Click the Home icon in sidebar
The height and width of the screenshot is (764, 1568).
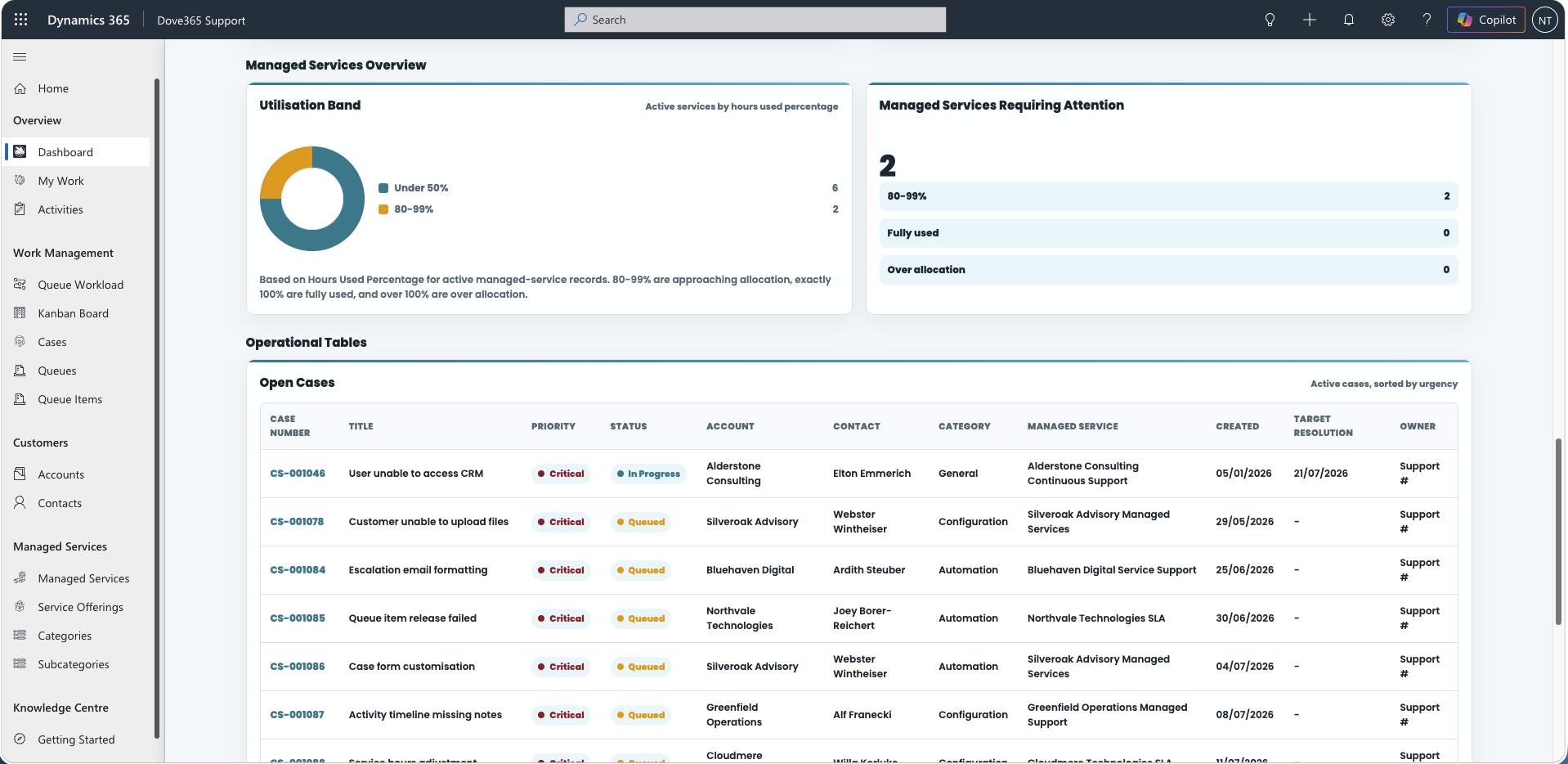pos(20,88)
